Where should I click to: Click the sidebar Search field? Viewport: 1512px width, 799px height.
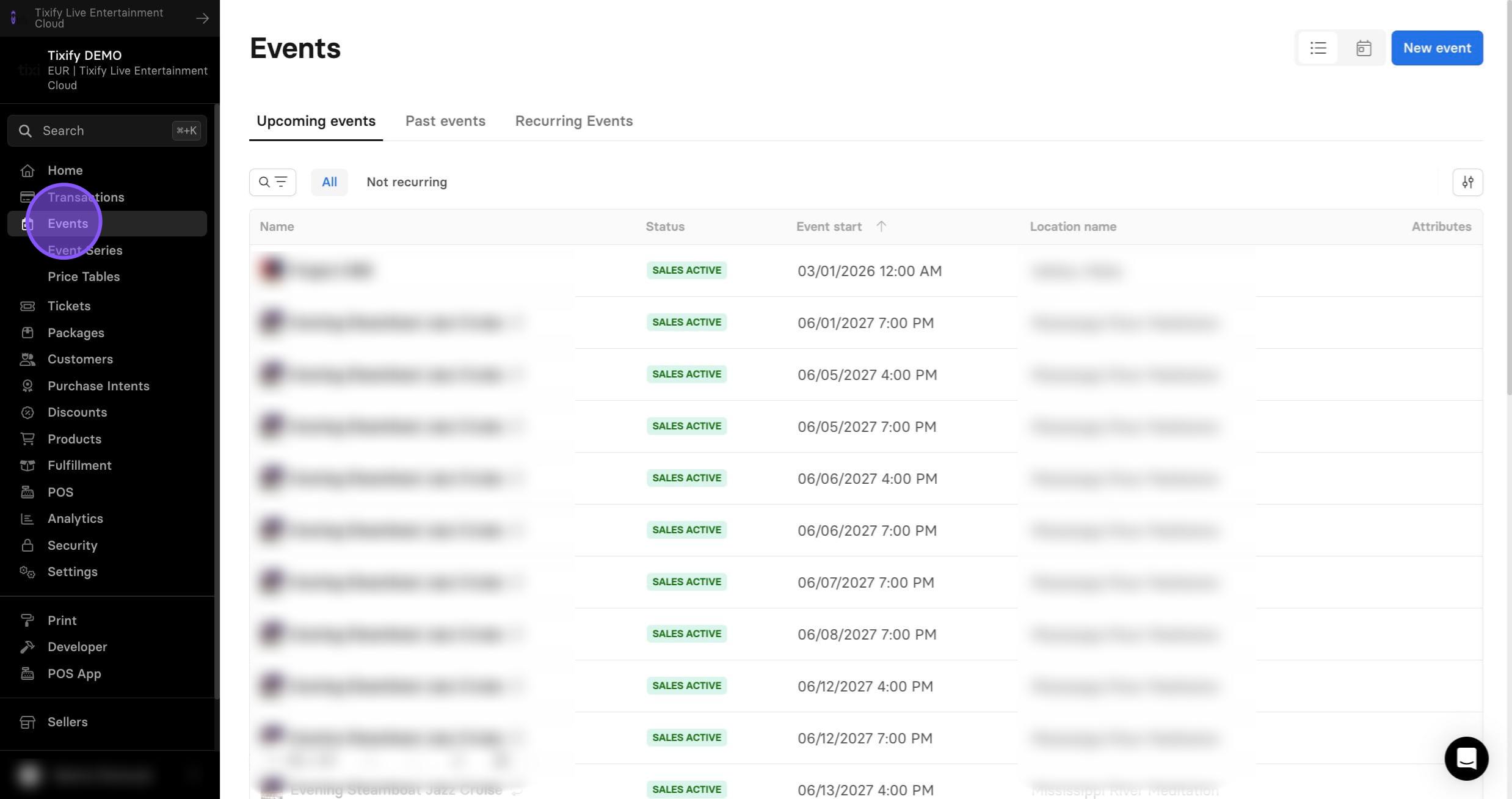[107, 131]
